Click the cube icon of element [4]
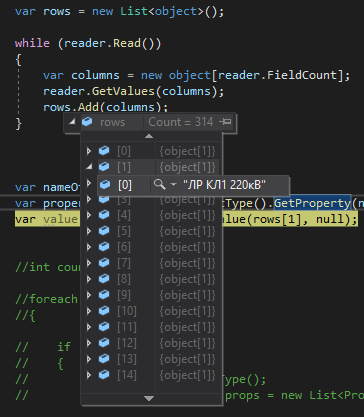Screen dimensions: 364x417 point(104,215)
